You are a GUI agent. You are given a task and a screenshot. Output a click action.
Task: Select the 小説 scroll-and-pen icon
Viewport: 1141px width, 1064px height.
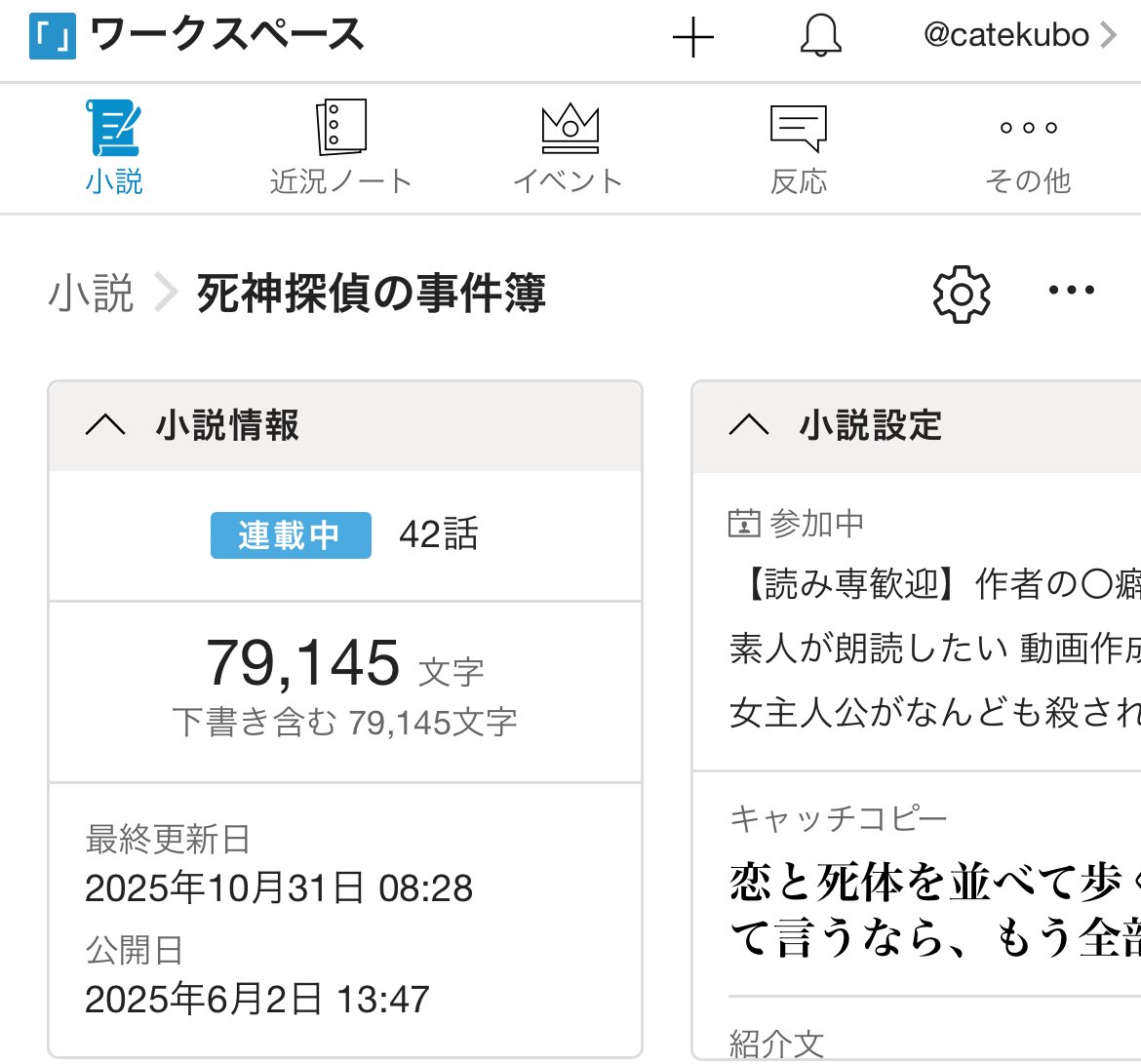pos(114,128)
